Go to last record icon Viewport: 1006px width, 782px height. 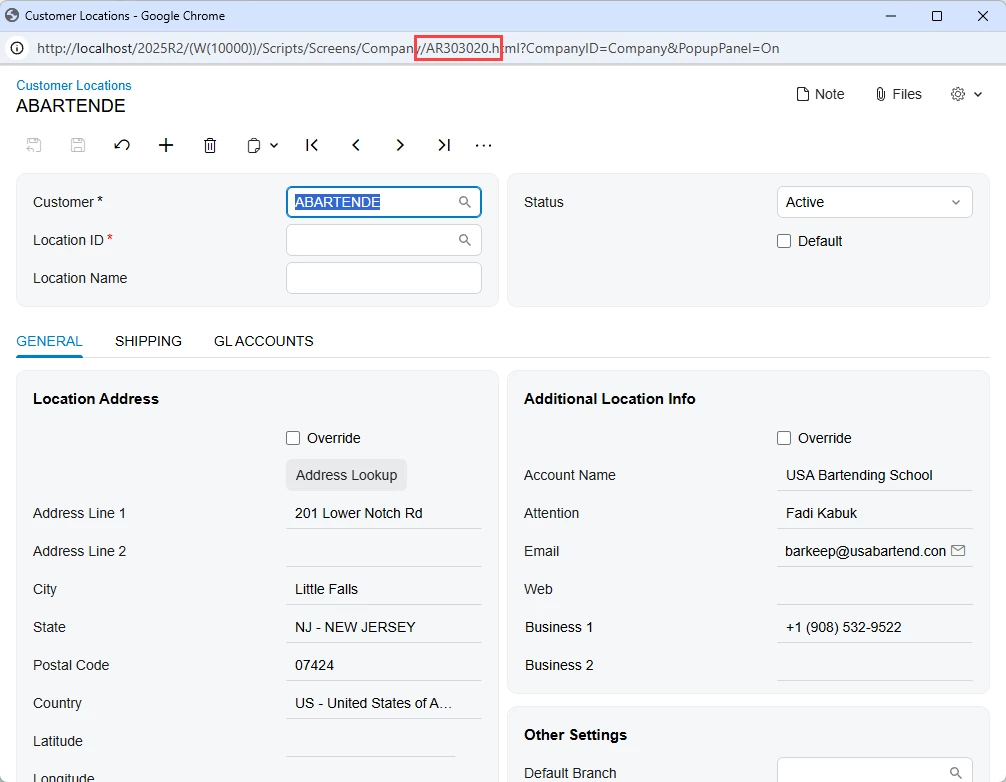click(x=444, y=145)
